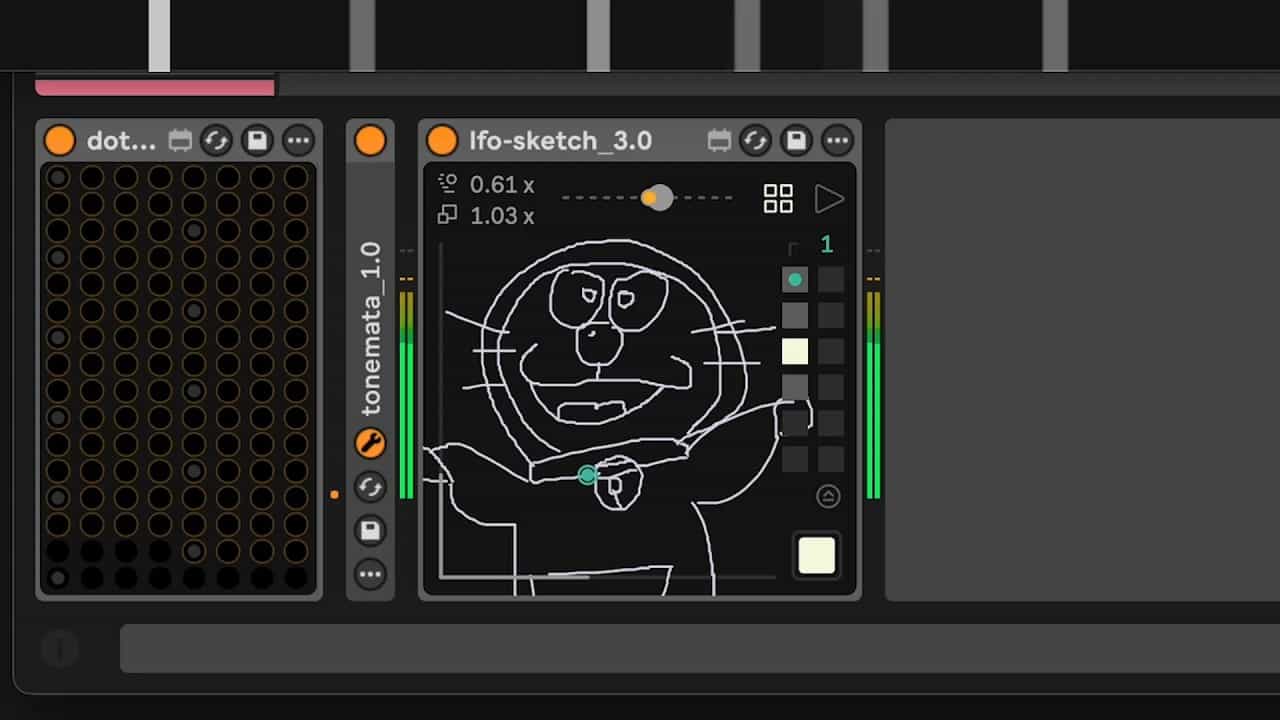Viewport: 1280px width, 720px height.
Task: Click the corner bracket icon beside the 1
Action: pos(795,247)
